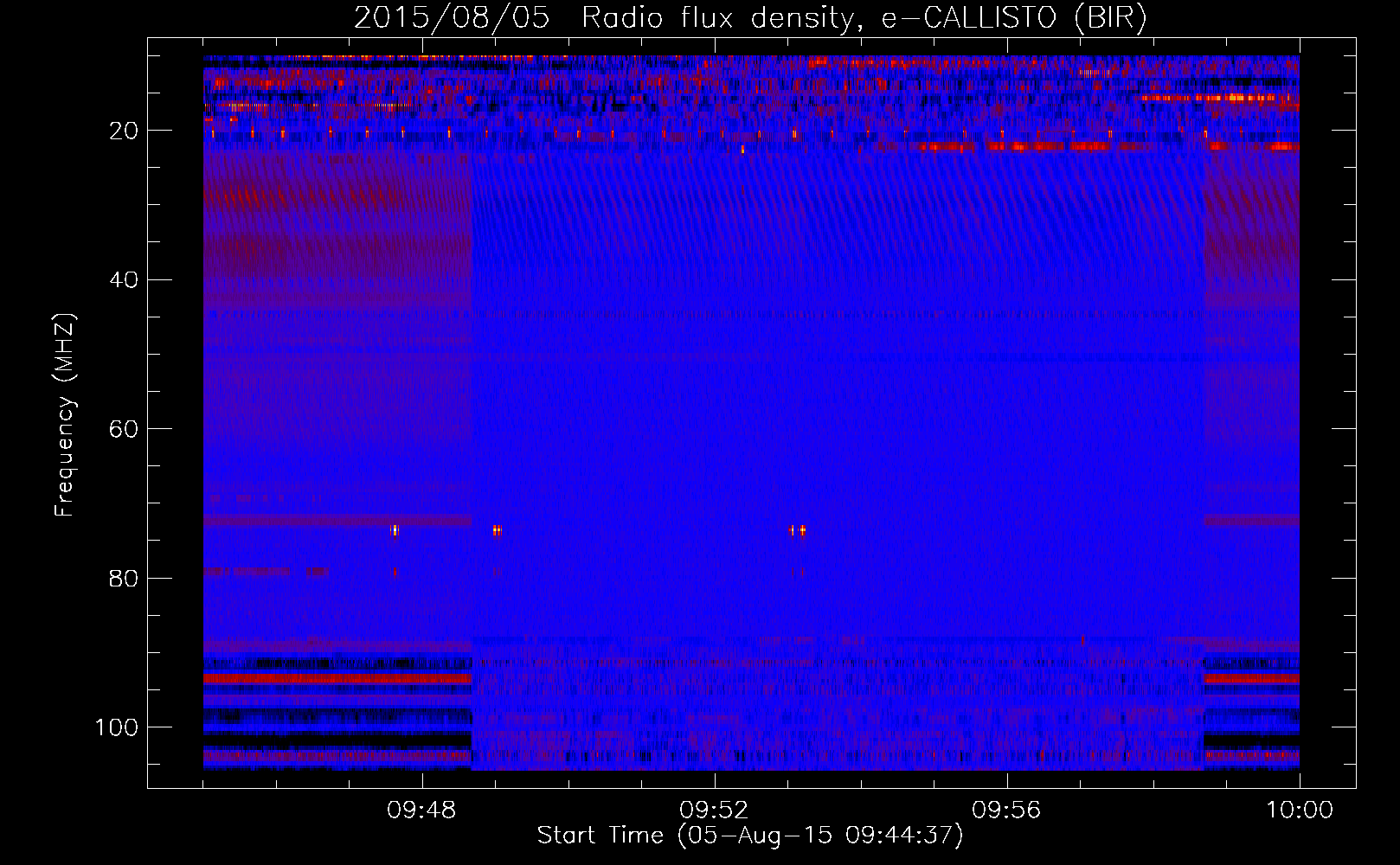The height and width of the screenshot is (865, 1400).
Task: Click the 09:52 time tick label
Action: (714, 811)
